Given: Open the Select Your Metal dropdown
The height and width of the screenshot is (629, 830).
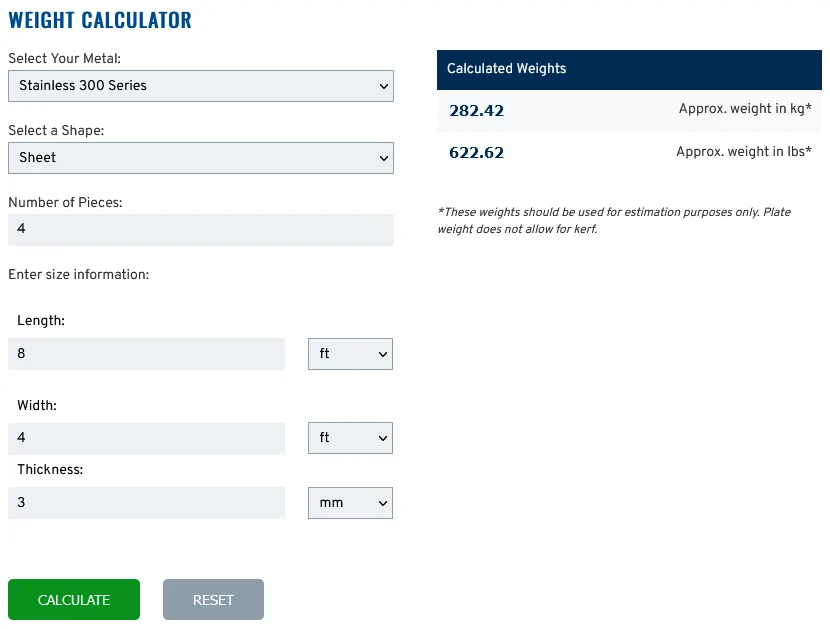Looking at the screenshot, I should tap(201, 86).
